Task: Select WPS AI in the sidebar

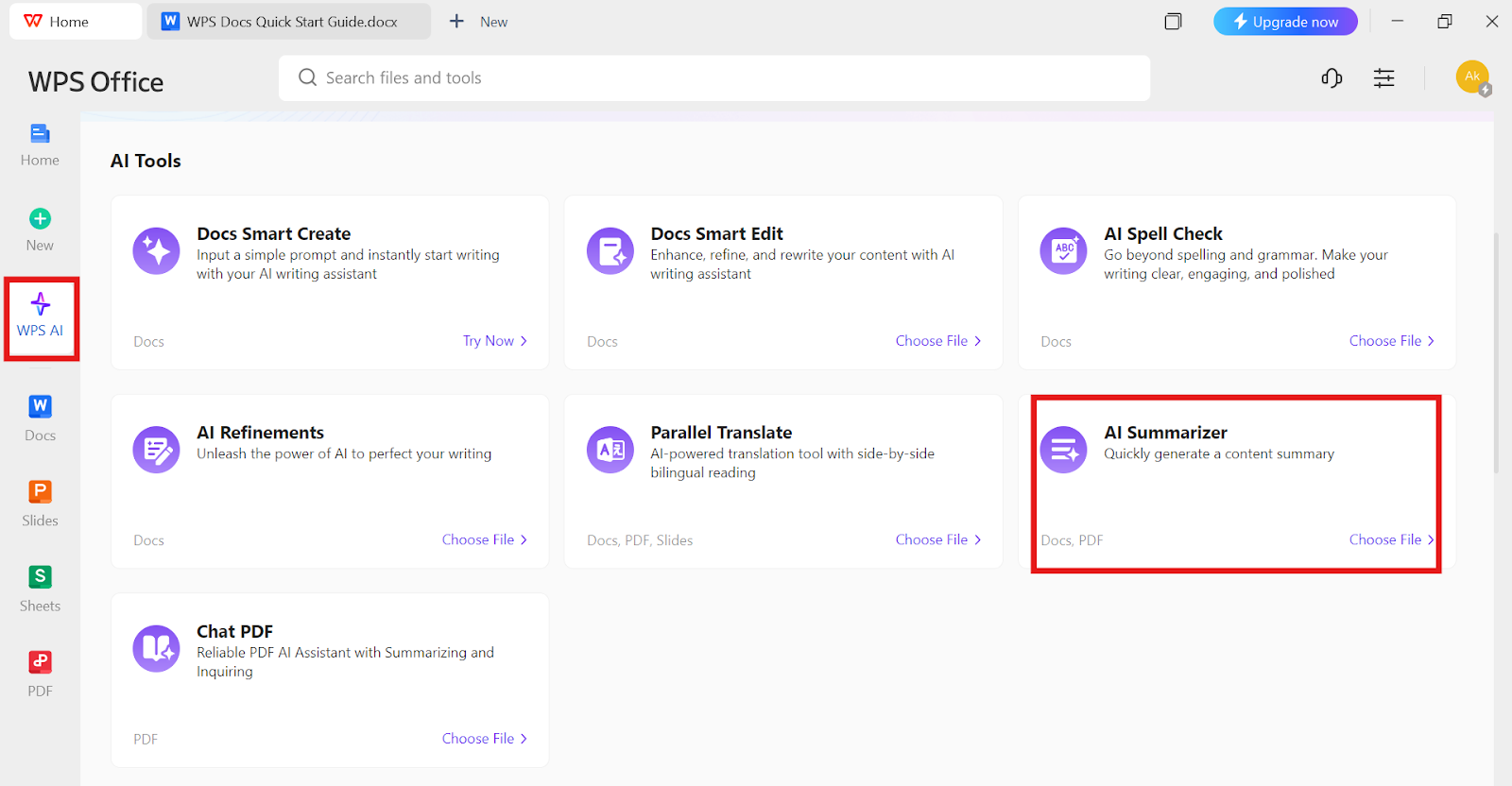Action: (x=41, y=317)
